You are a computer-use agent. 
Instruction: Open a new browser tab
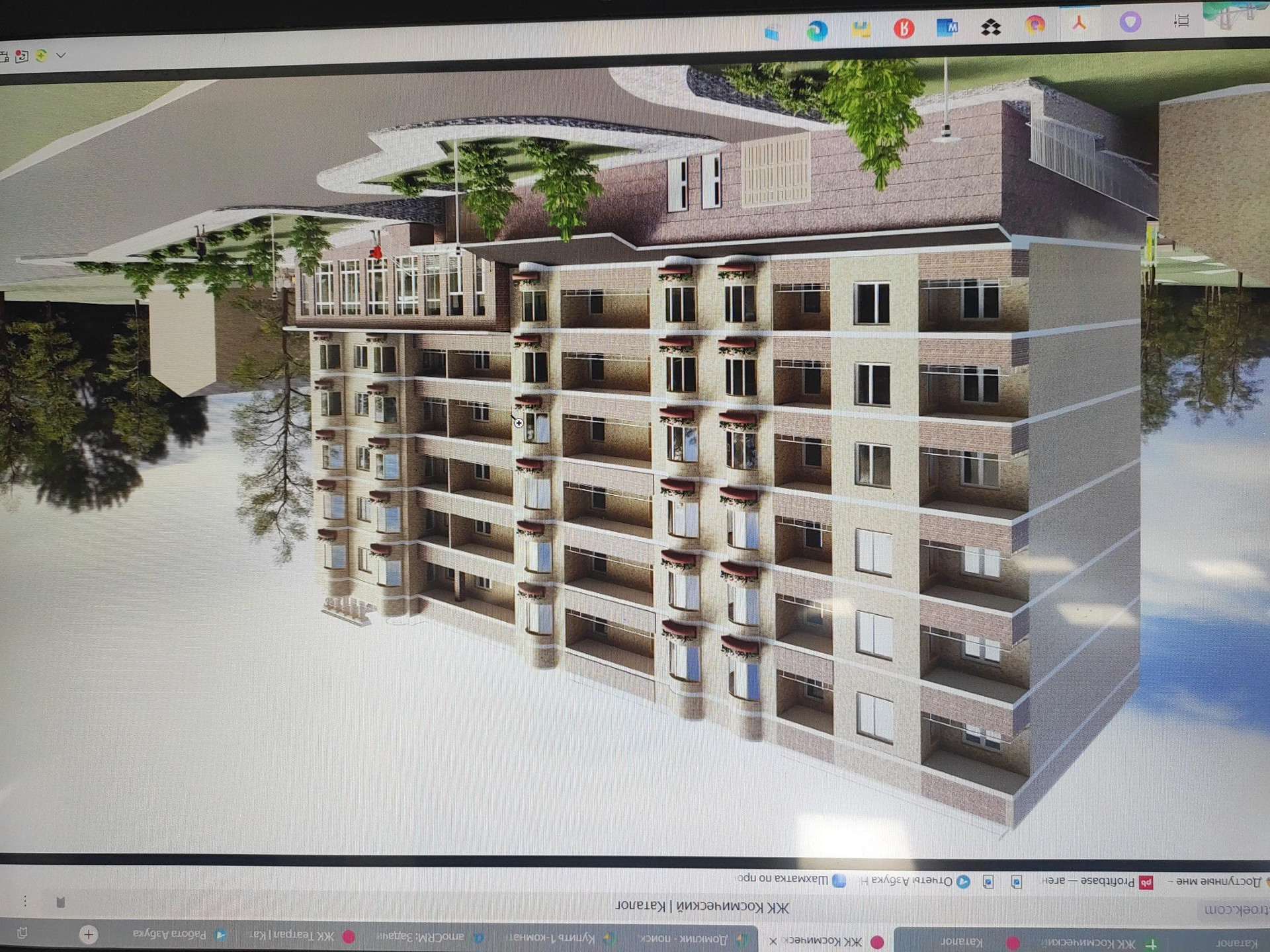(89, 934)
